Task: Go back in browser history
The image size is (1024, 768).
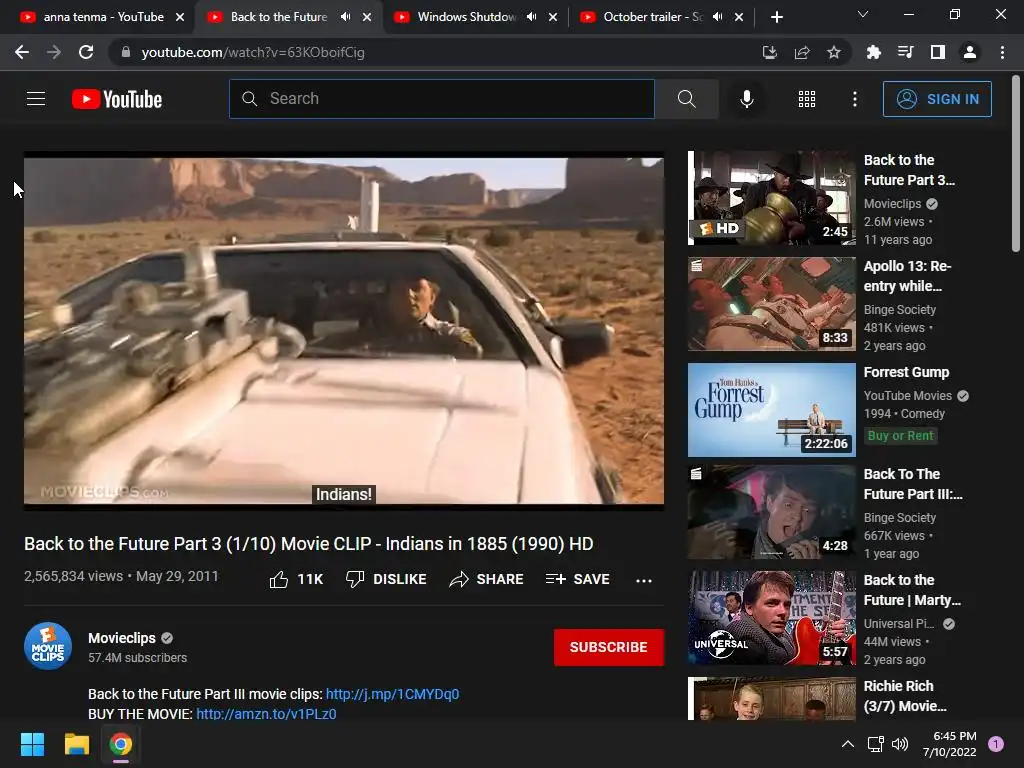Action: click(22, 52)
